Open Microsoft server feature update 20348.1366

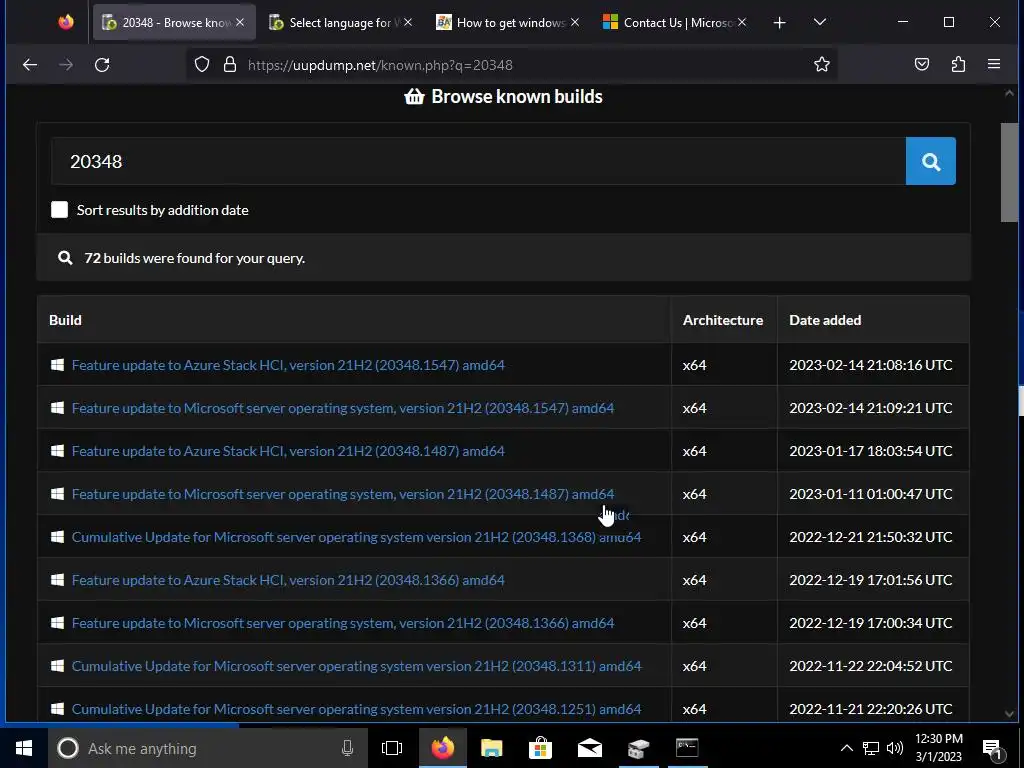click(x=343, y=623)
